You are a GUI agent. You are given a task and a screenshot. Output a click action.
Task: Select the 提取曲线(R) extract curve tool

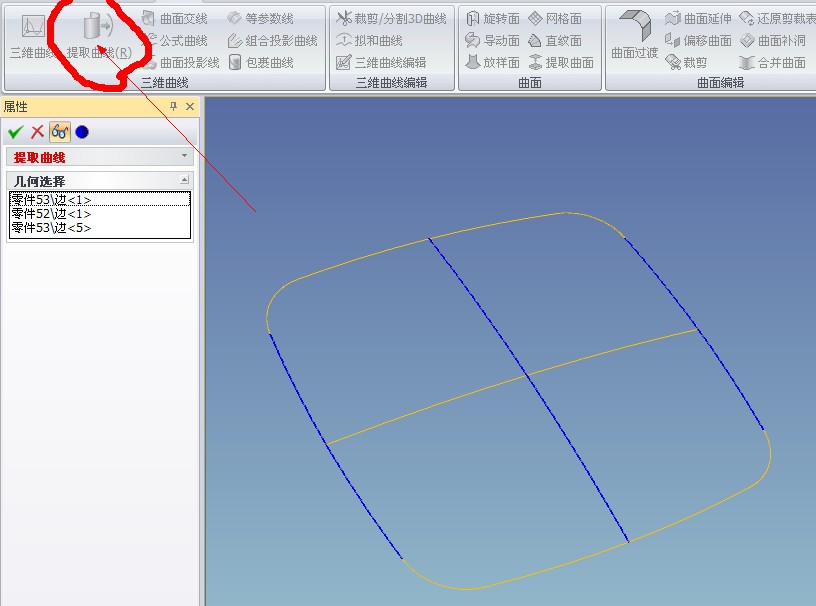[x=99, y=35]
